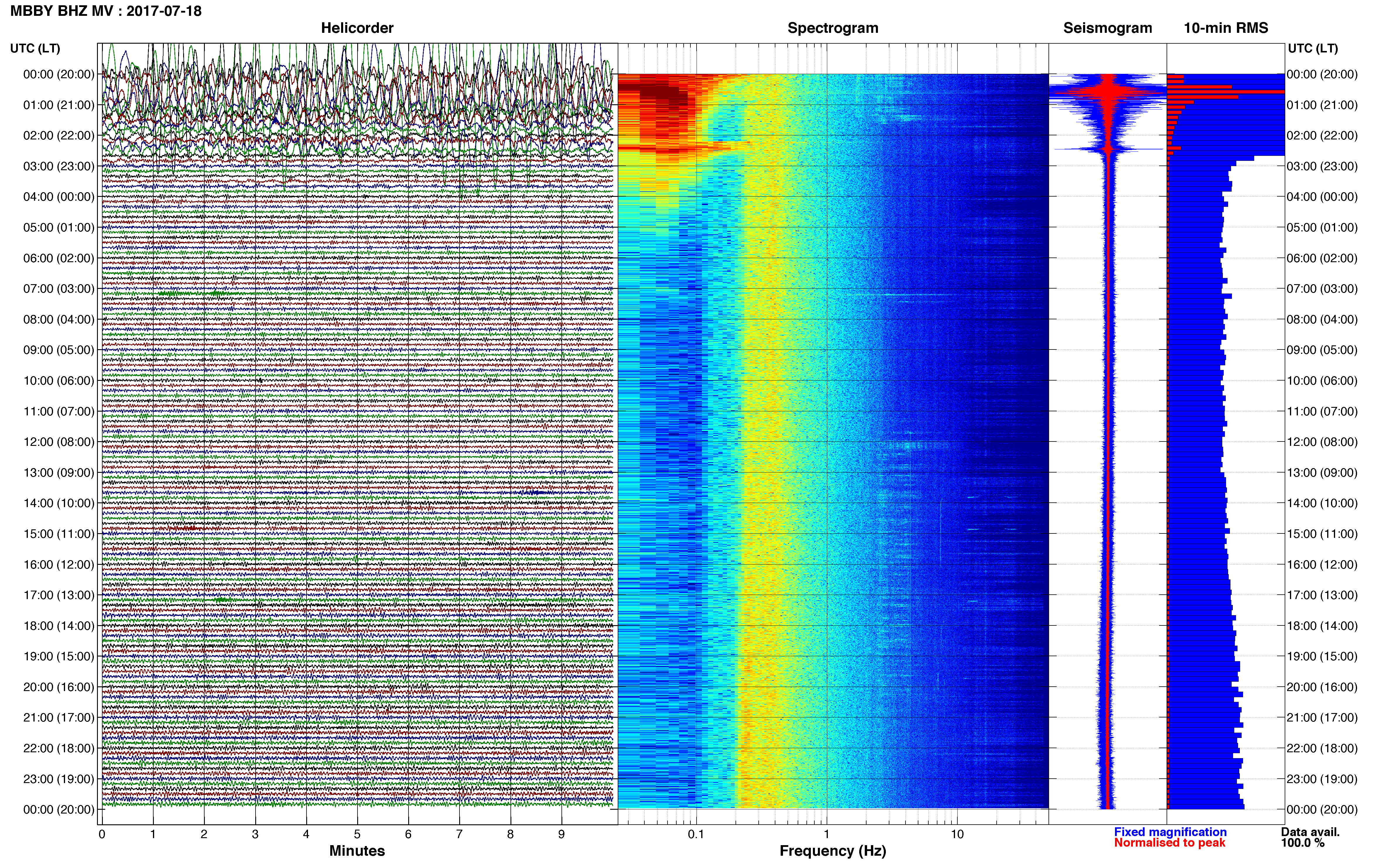Click the left 15:00 (11:00) time label
This screenshot has height=868, width=1389.
point(59,533)
